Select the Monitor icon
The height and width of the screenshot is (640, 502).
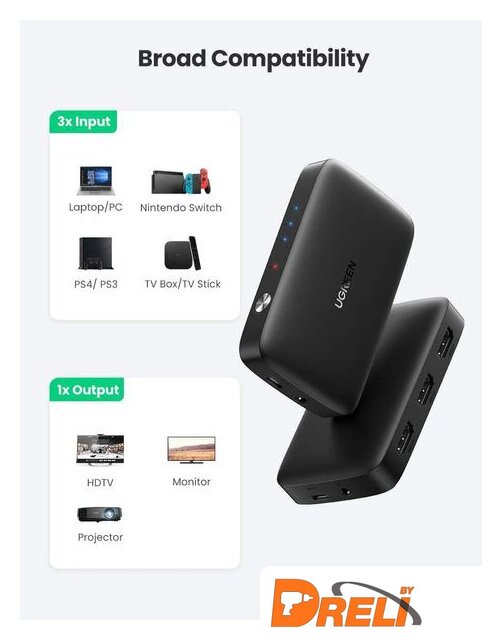click(191, 450)
